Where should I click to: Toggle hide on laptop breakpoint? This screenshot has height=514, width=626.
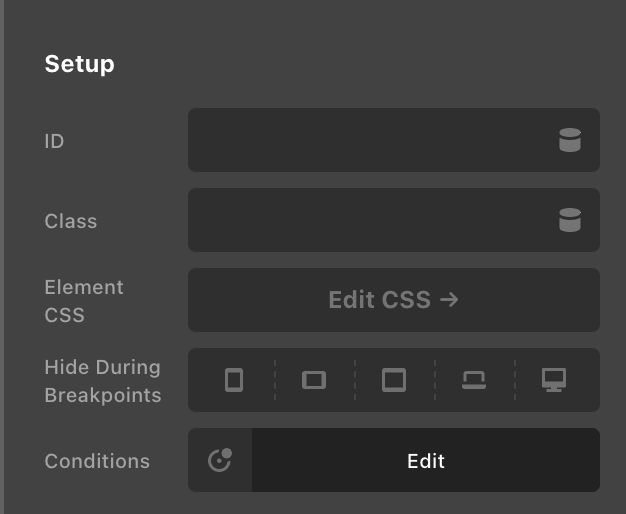coord(474,380)
